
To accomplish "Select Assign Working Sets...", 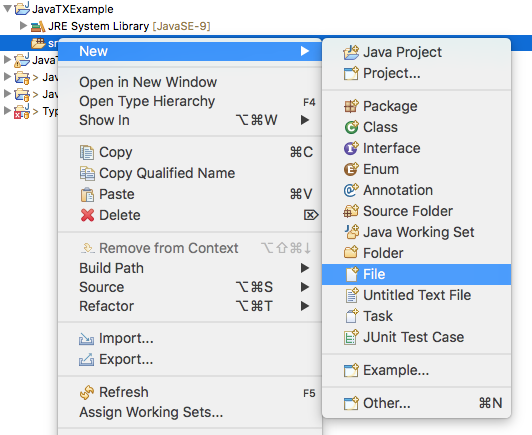I will pos(190,412).
